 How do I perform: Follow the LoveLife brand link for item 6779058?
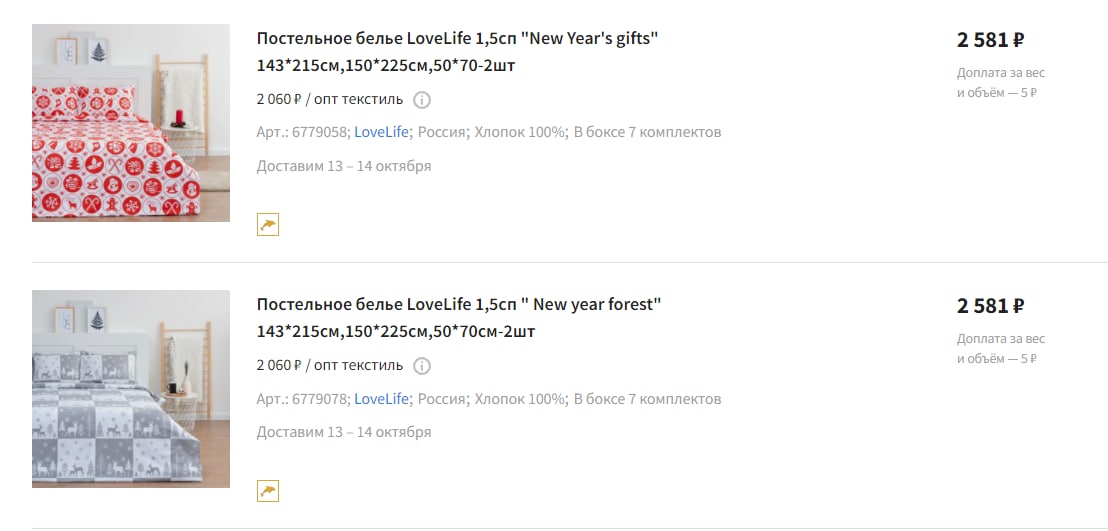382,132
